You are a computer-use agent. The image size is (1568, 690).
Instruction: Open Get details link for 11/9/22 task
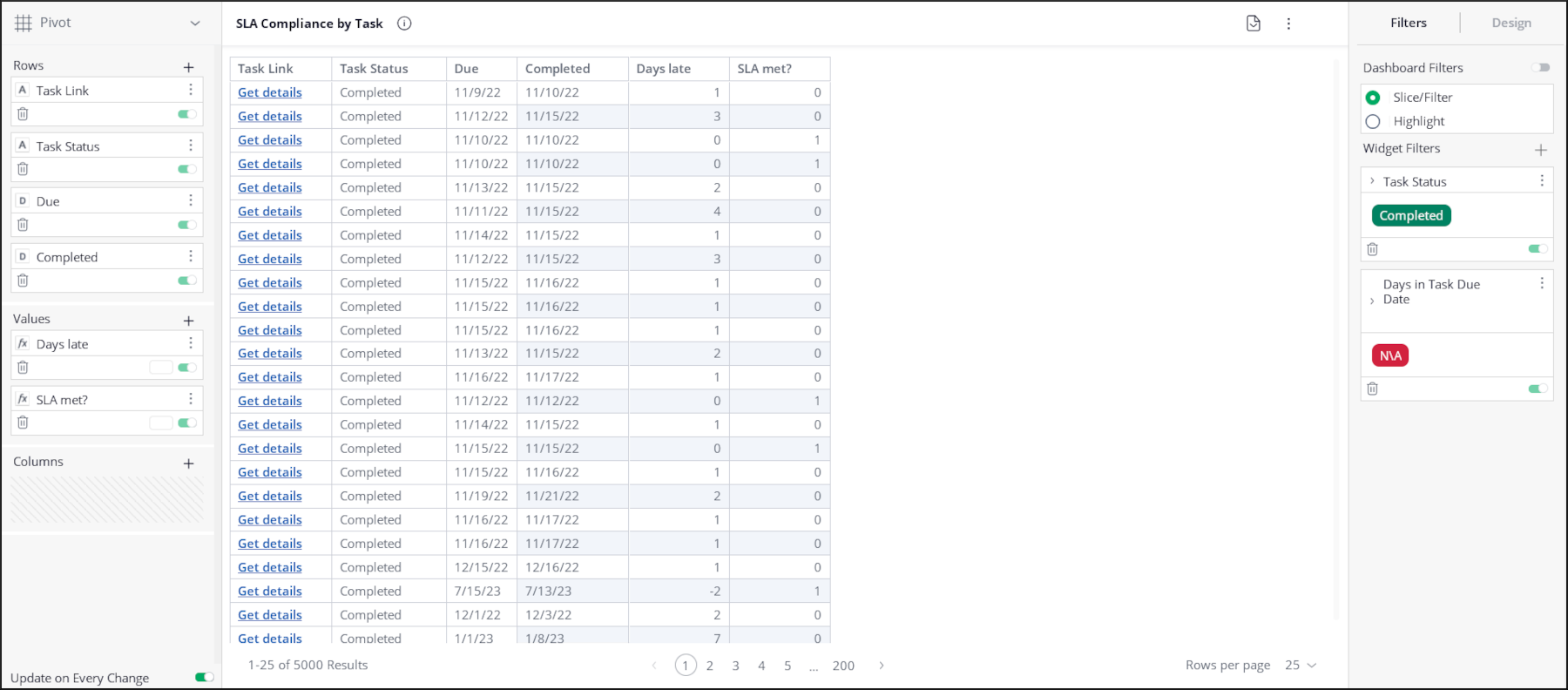[270, 92]
